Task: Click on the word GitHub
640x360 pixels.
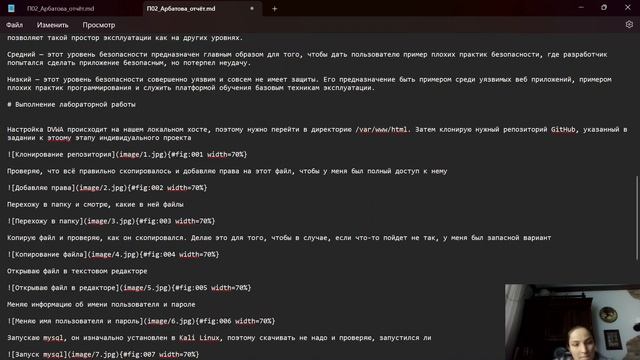Action: coord(563,129)
